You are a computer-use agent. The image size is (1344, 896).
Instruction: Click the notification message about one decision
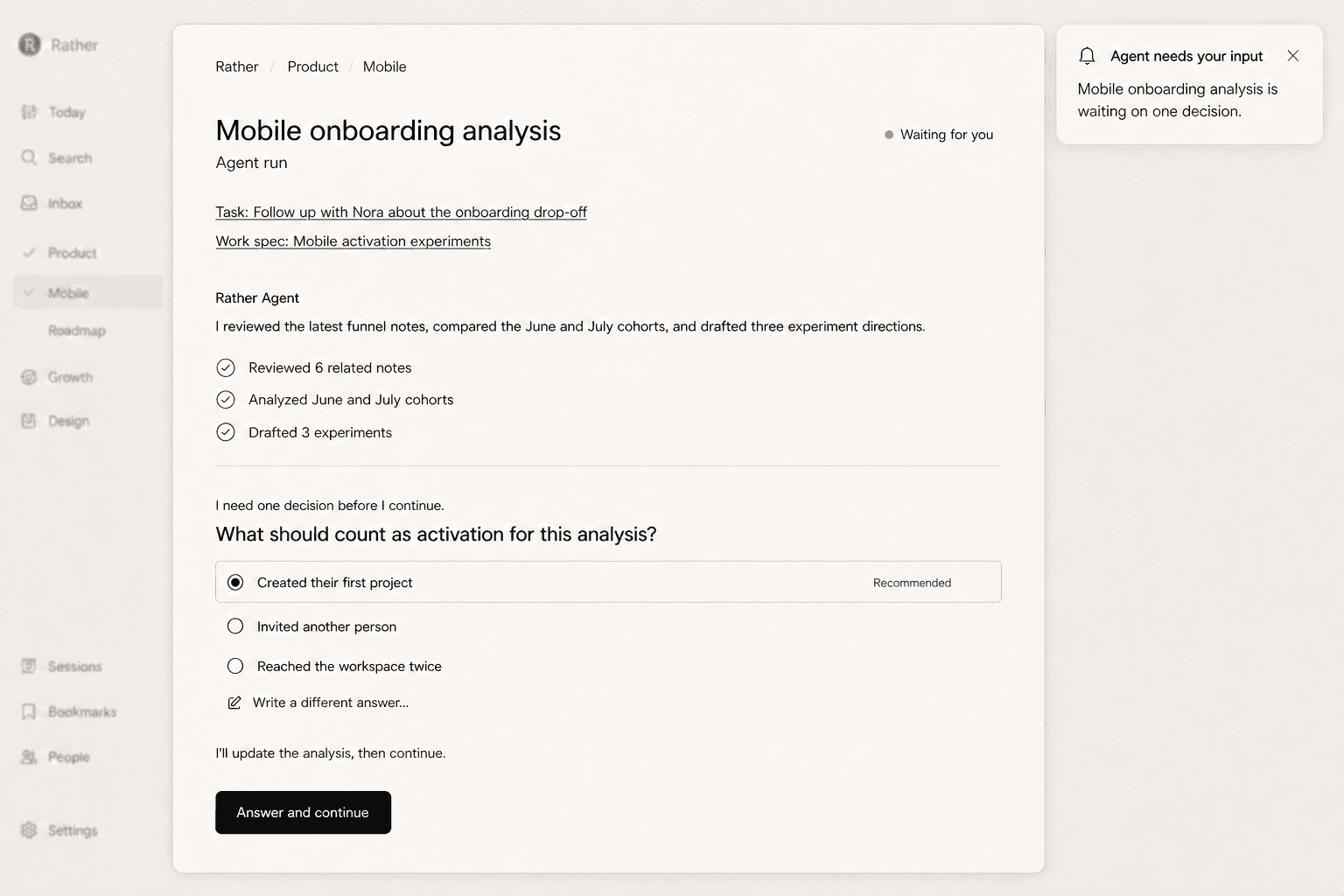coord(1177,100)
